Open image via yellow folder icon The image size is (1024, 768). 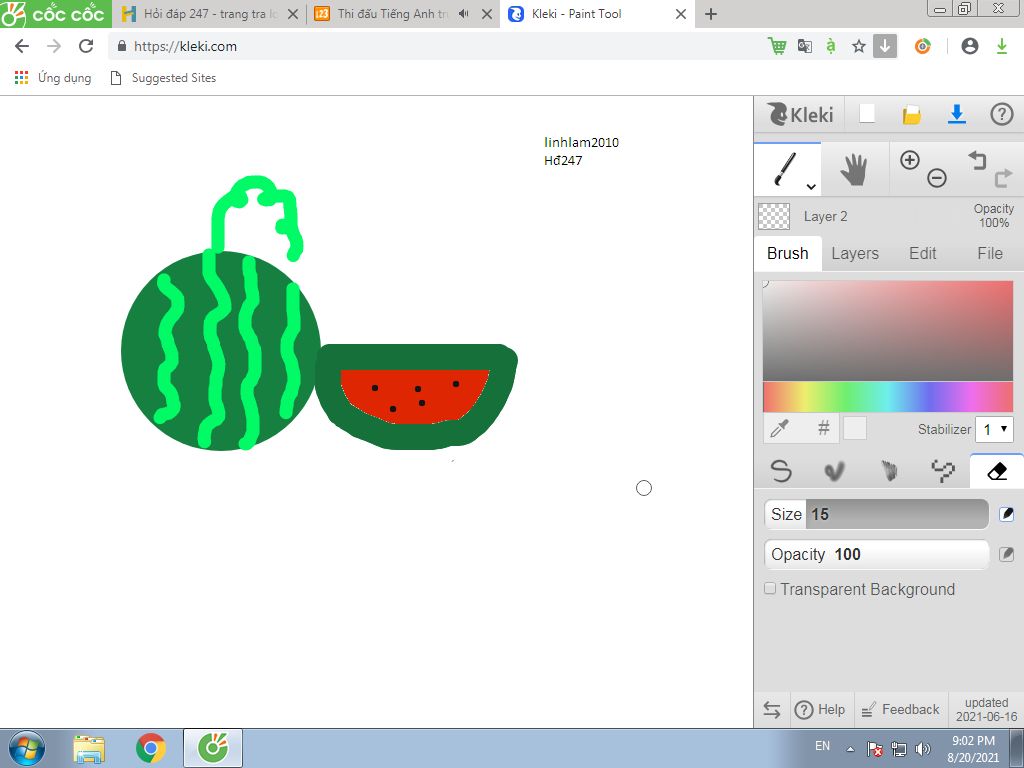[912, 115]
